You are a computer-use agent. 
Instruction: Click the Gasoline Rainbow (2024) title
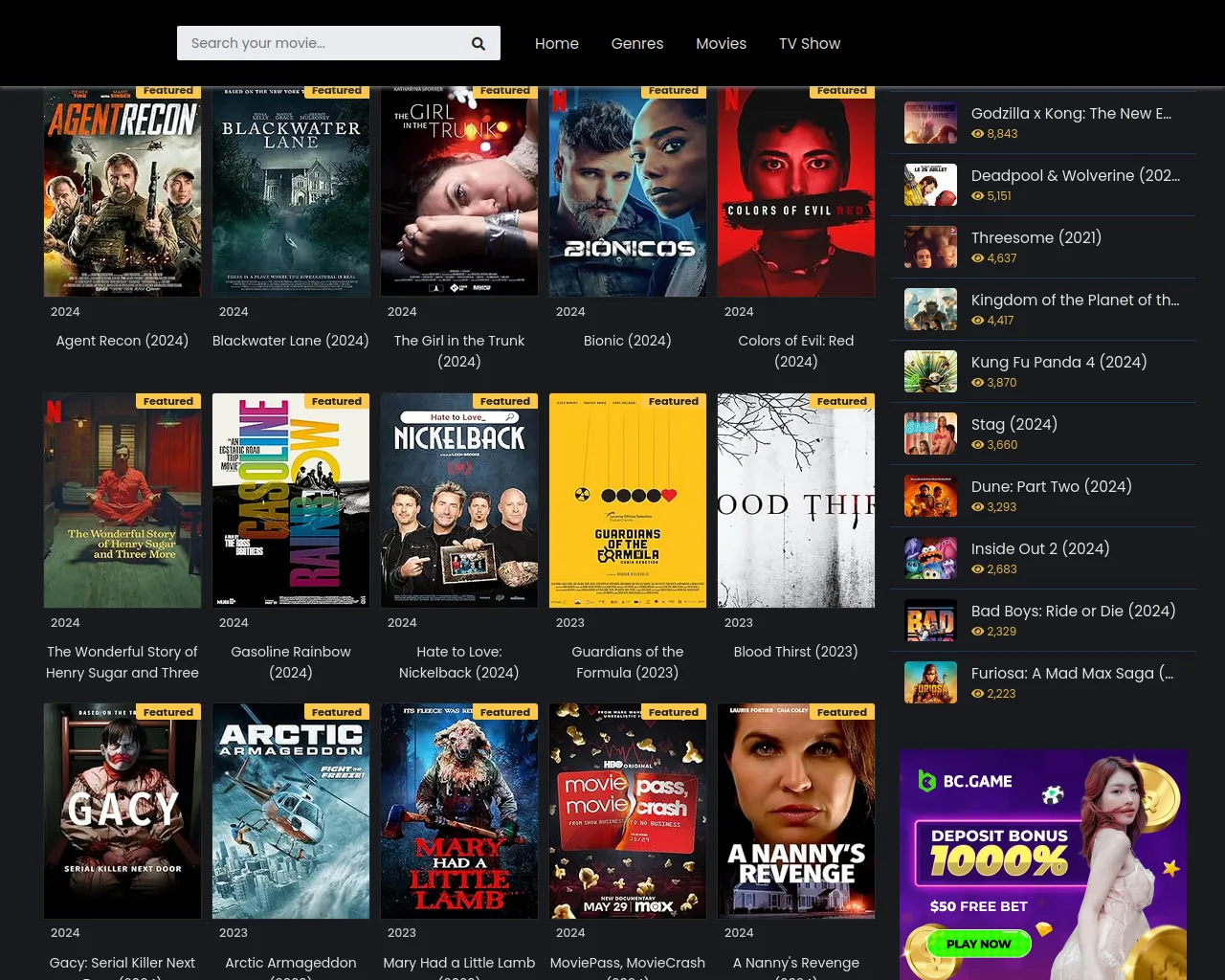click(x=291, y=662)
